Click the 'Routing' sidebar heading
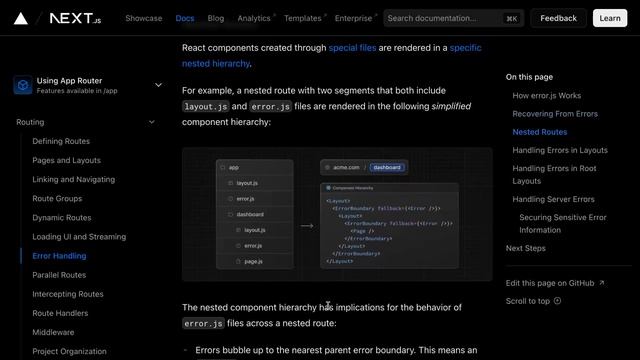 [x=30, y=122]
